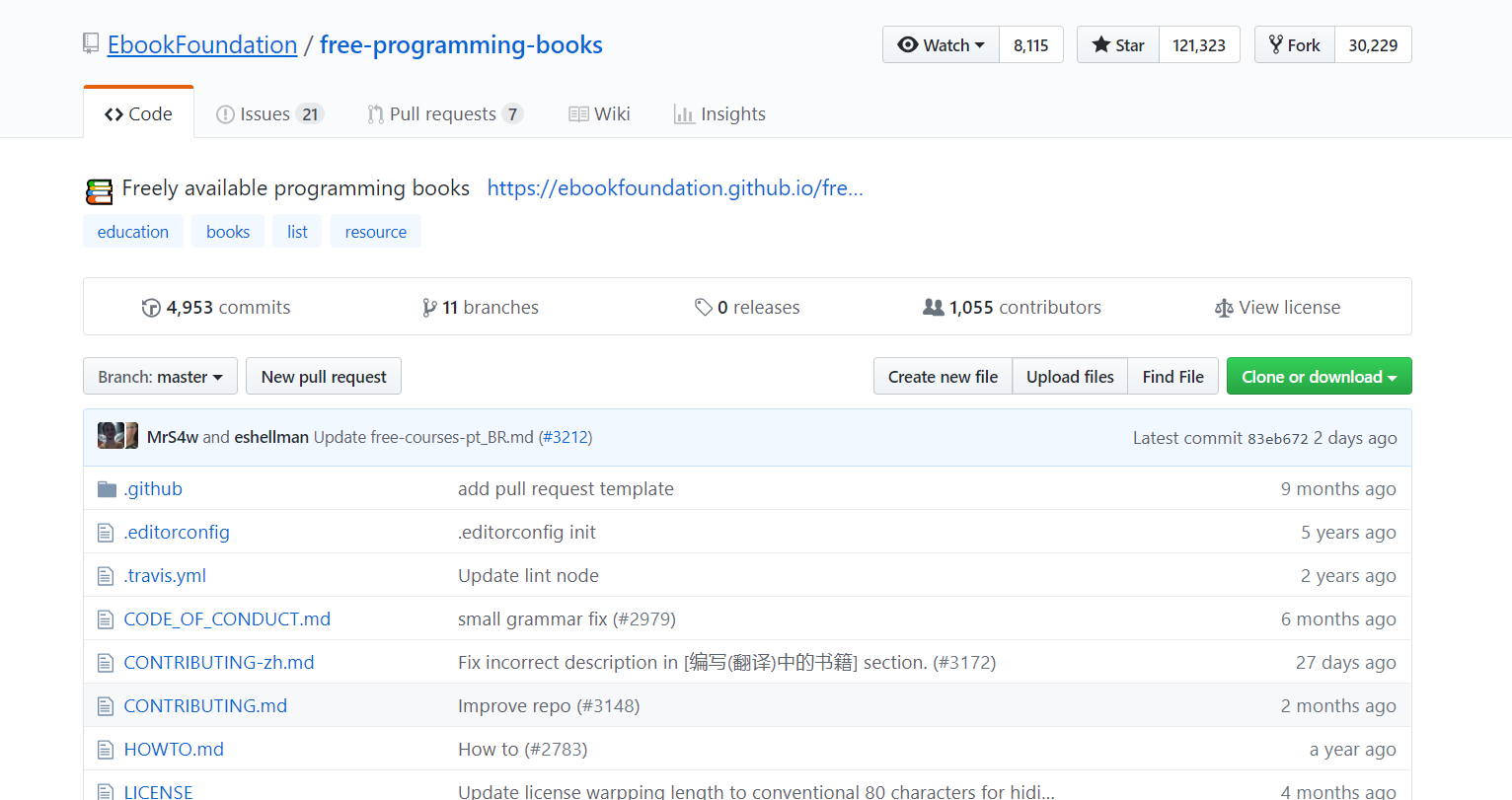Click the Watch eye icon to subscribe
The height and width of the screenshot is (800, 1512).
pyautogui.click(x=907, y=44)
